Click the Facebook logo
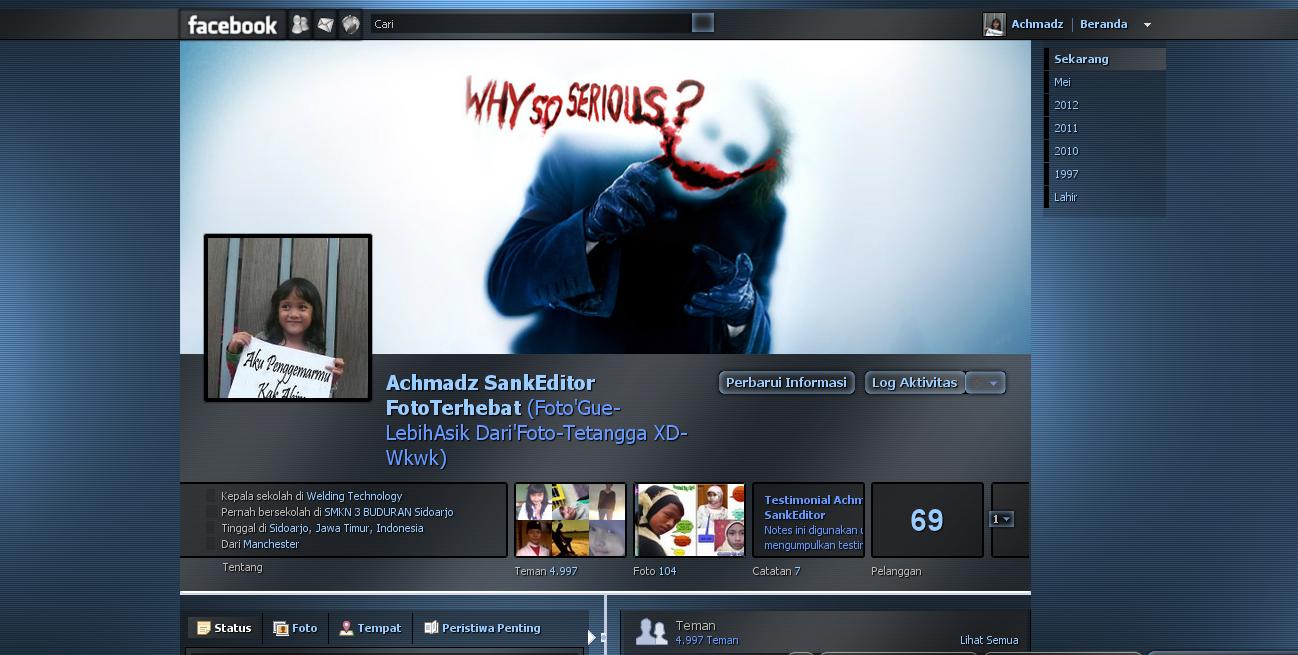Image resolution: width=1298 pixels, height=655 pixels. tap(232, 25)
